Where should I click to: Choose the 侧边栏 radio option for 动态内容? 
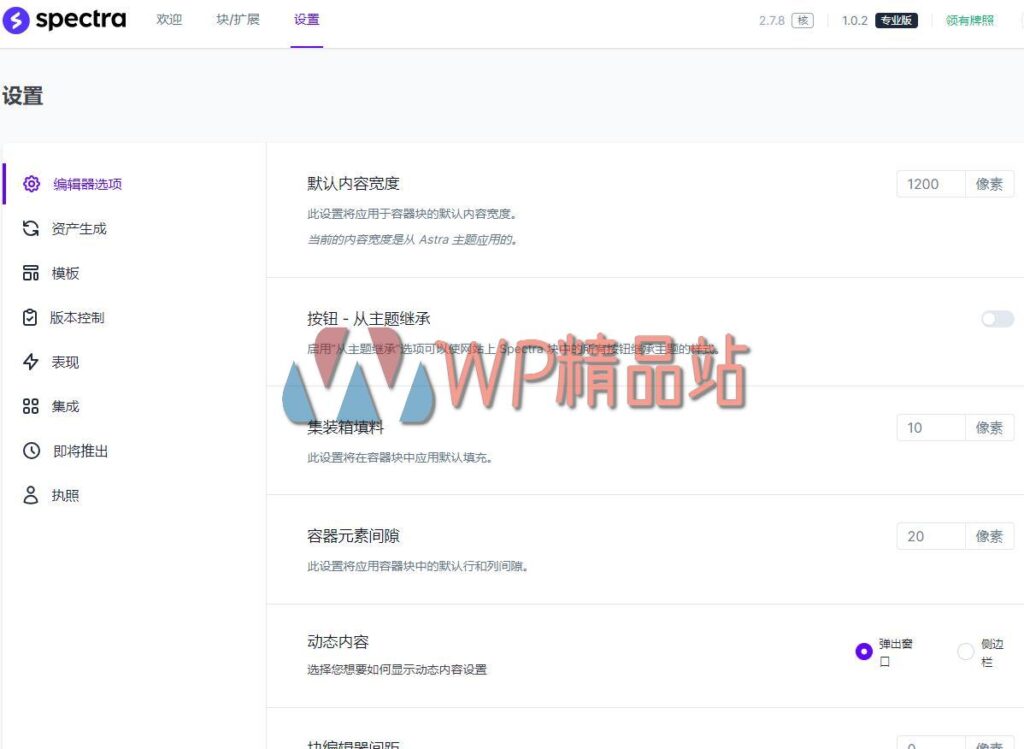[x=966, y=651]
